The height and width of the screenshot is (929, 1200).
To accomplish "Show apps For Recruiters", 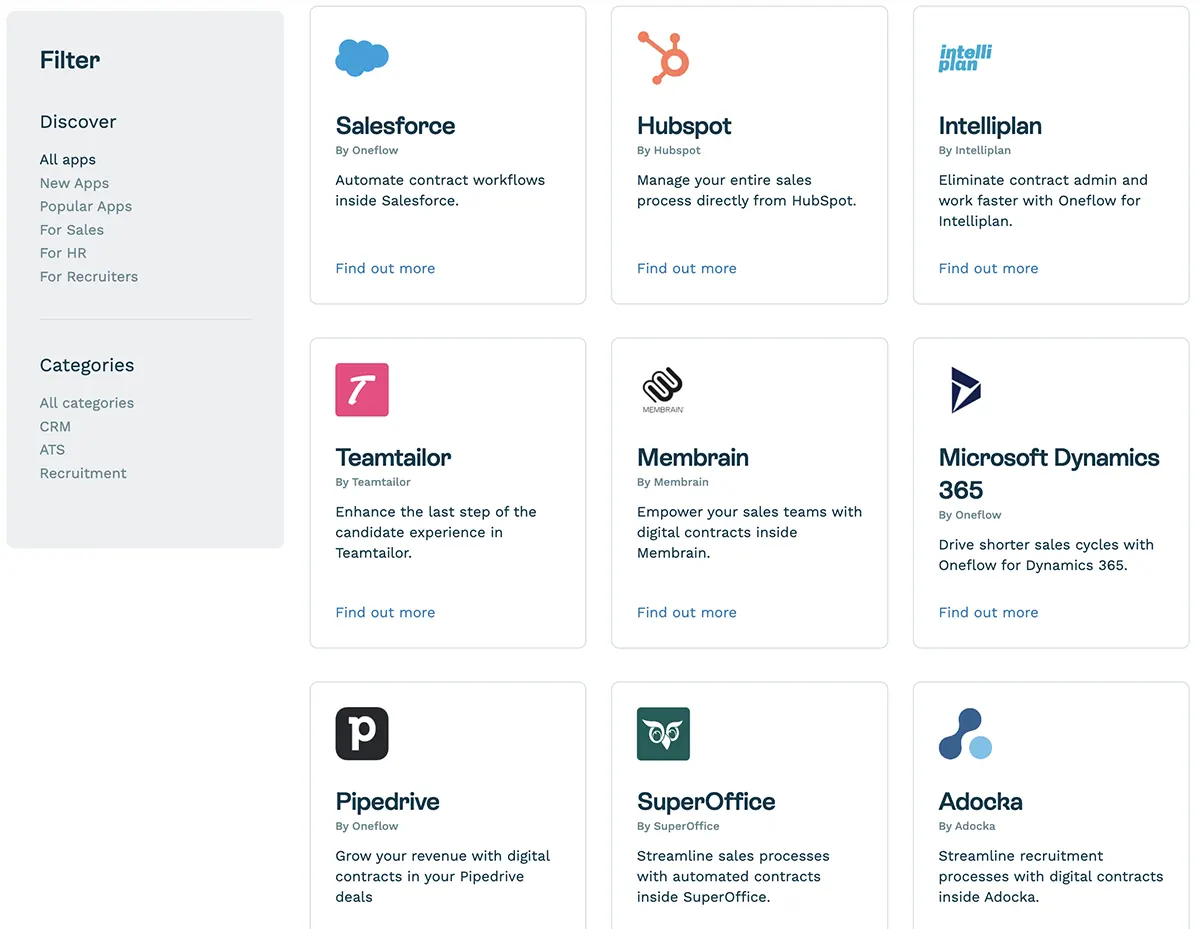I will [x=89, y=277].
